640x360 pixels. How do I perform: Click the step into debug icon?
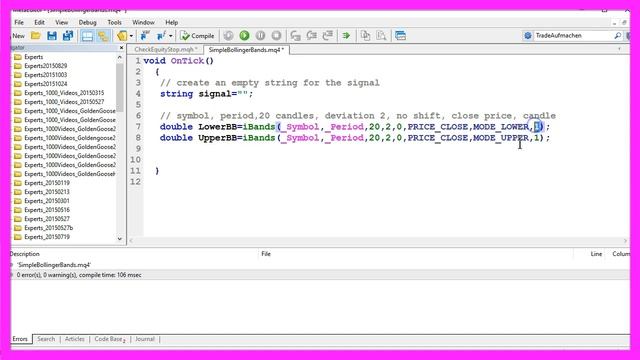point(296,36)
